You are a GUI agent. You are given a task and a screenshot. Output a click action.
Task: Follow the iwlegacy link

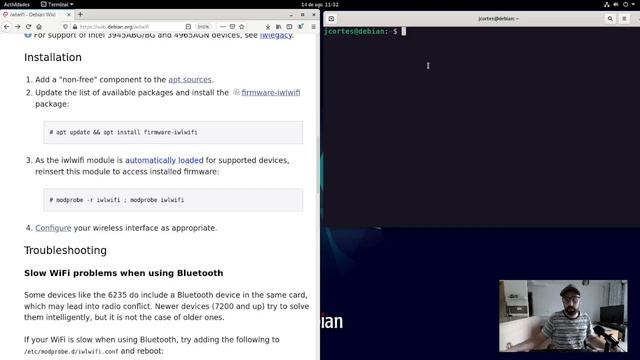[x=276, y=36]
